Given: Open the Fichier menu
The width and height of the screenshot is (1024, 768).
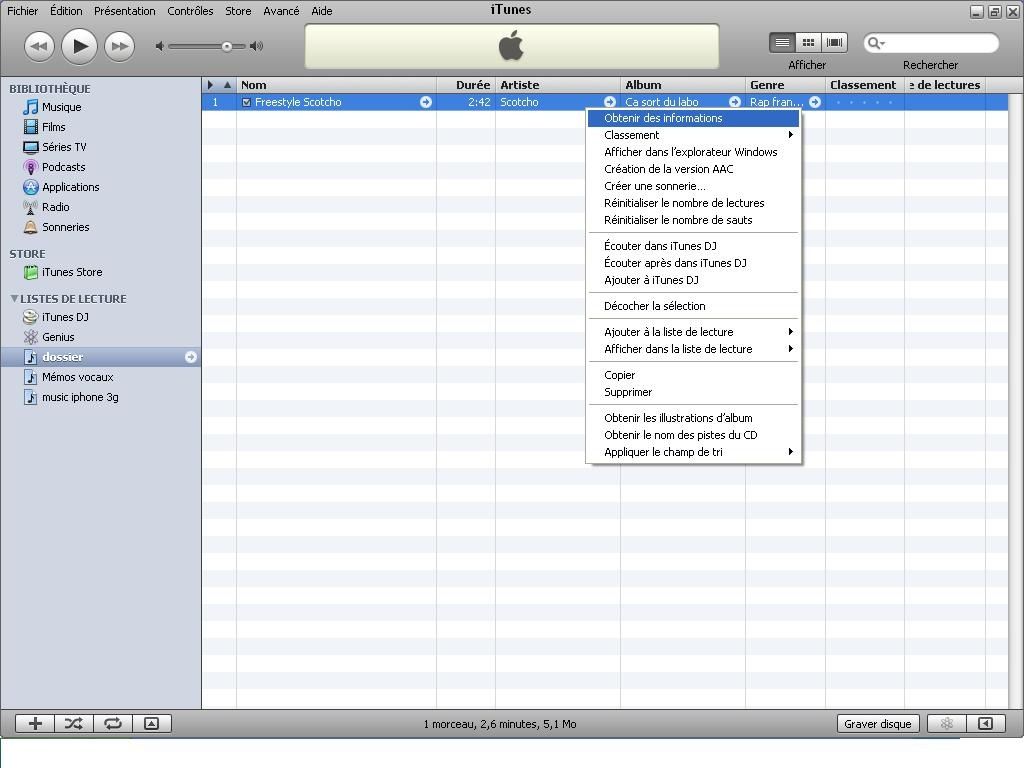Looking at the screenshot, I should [x=23, y=11].
